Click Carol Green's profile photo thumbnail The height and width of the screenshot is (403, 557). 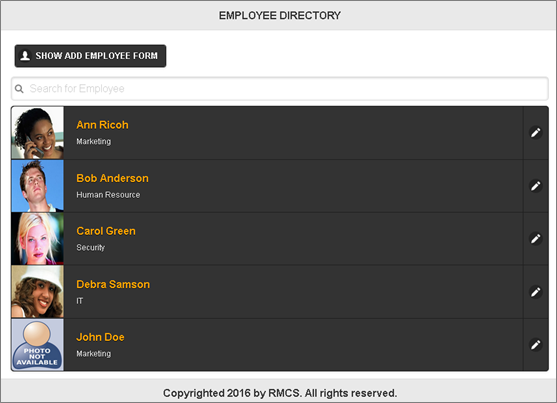click(x=38, y=239)
